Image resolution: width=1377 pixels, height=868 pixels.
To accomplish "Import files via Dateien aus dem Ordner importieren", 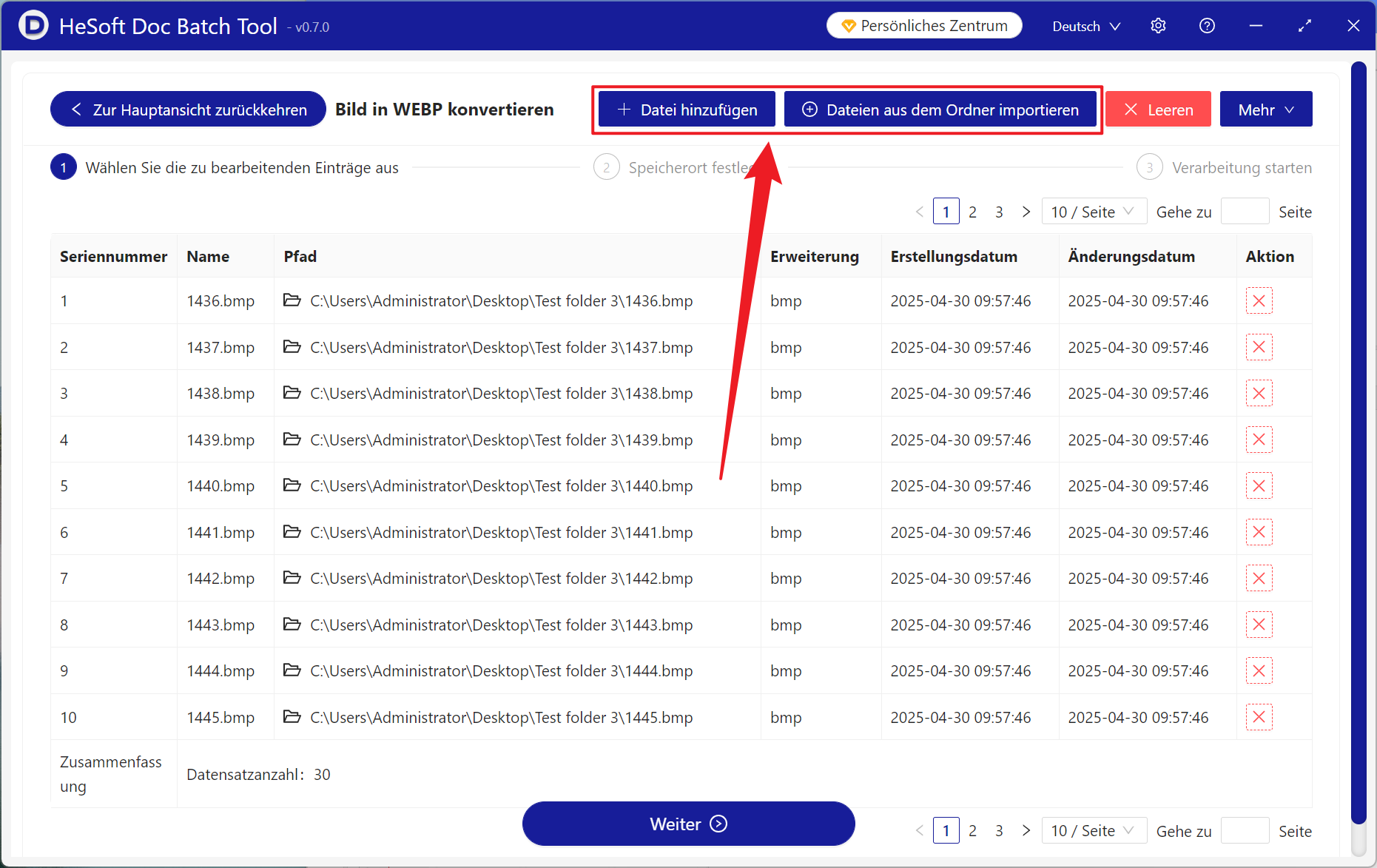I will click(x=940, y=110).
